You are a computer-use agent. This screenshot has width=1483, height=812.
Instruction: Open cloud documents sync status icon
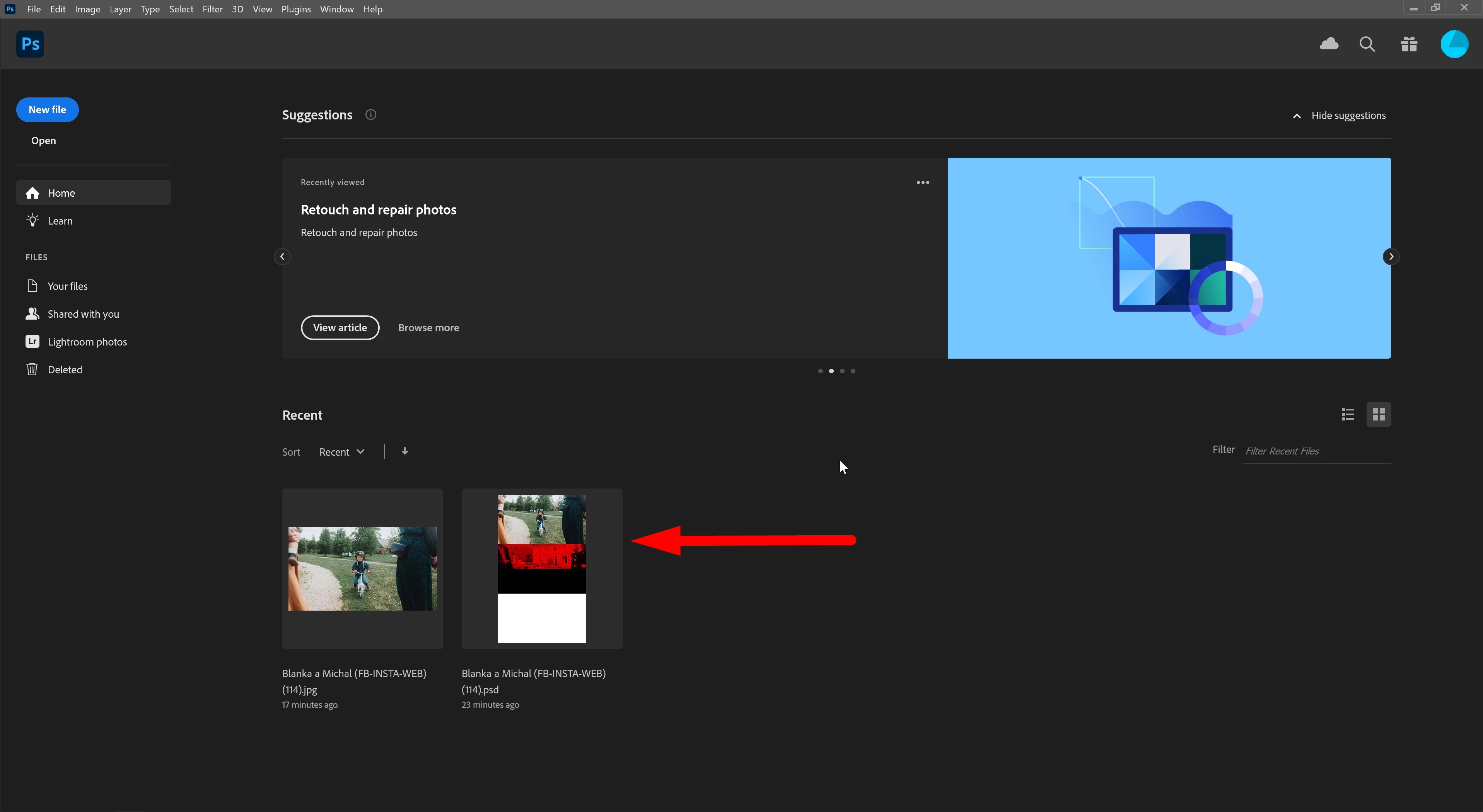click(x=1329, y=44)
